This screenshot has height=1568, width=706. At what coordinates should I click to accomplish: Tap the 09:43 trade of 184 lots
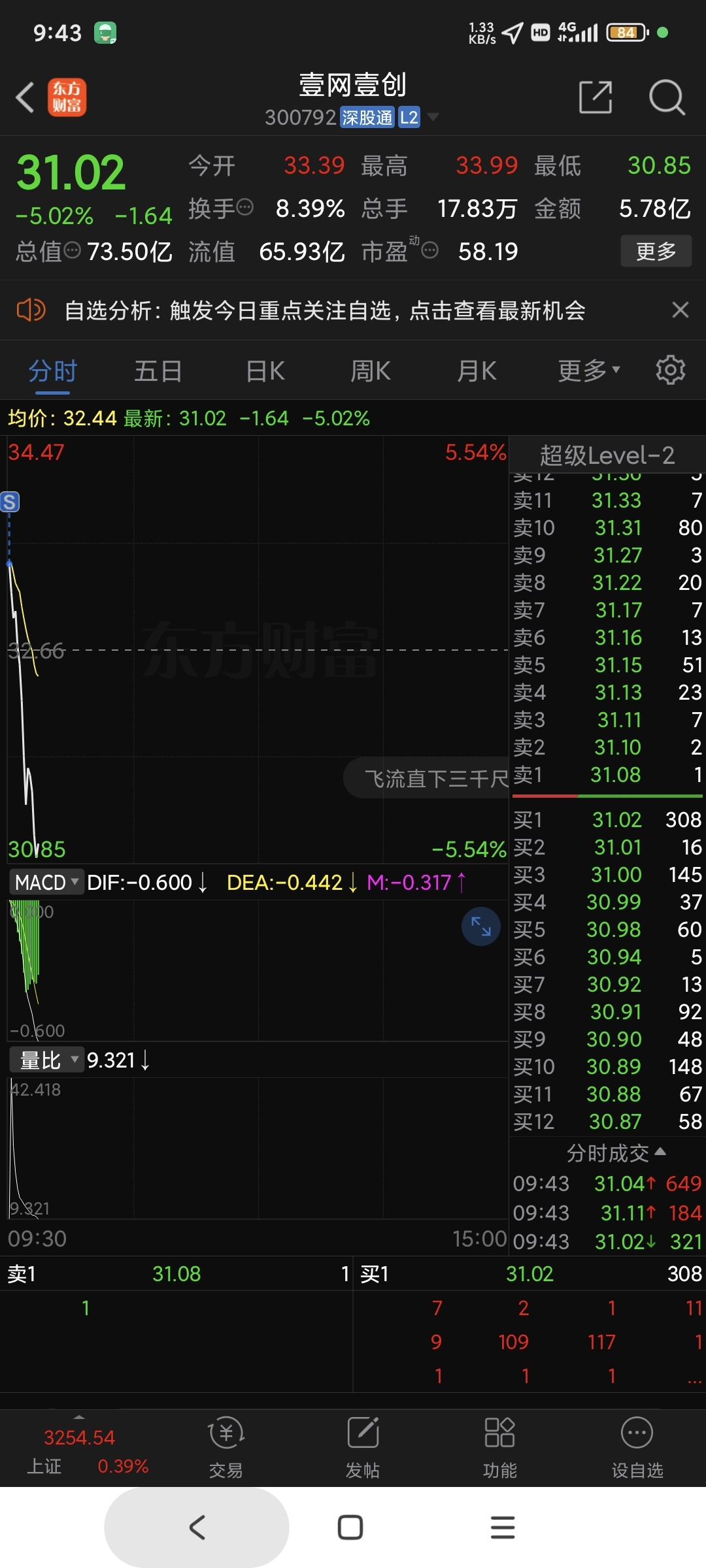607,1213
